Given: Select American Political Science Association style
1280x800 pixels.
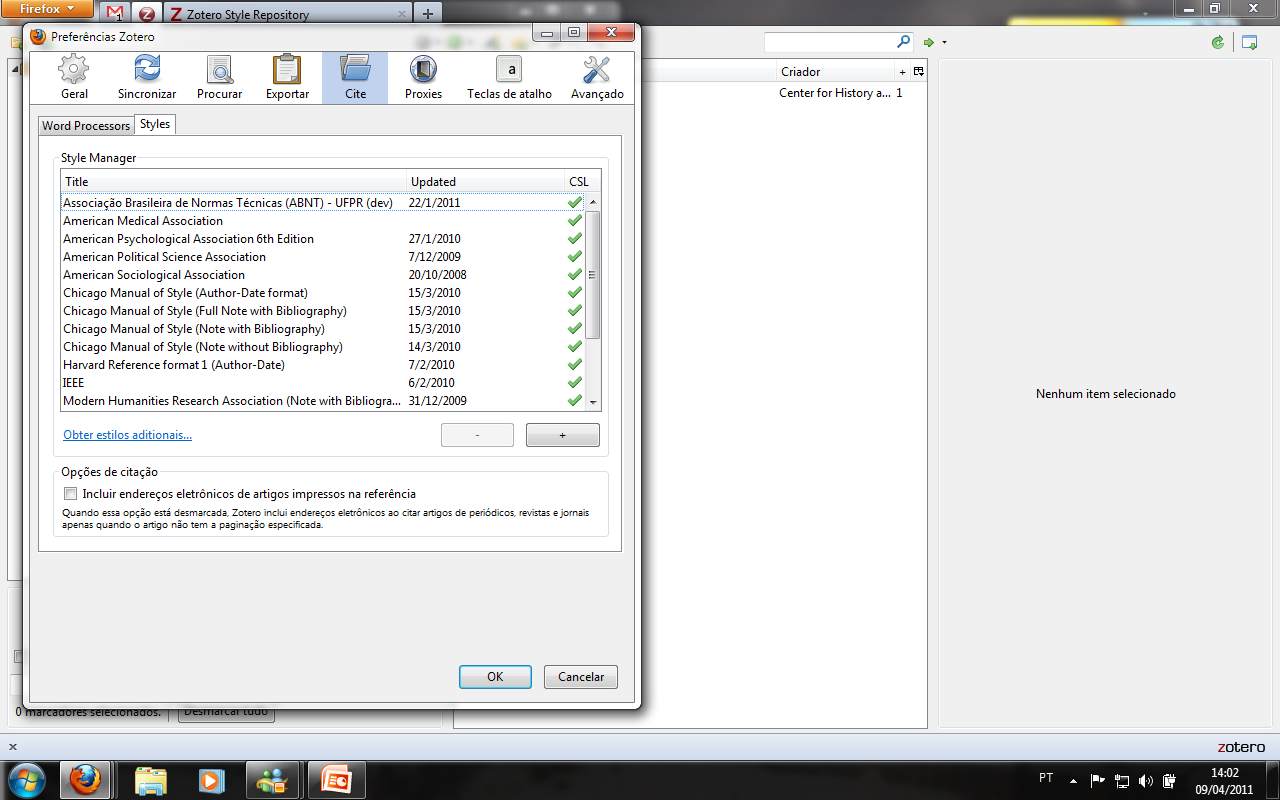Looking at the screenshot, I should [x=323, y=257].
